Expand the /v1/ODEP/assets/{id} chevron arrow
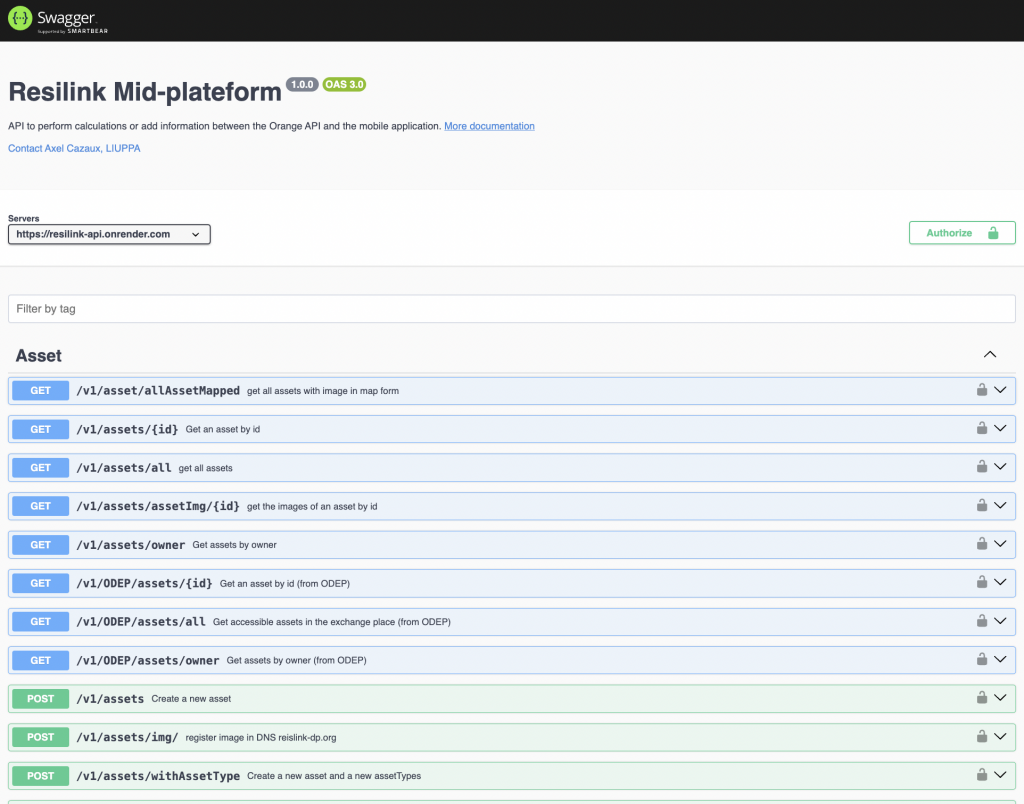 tap(1000, 583)
